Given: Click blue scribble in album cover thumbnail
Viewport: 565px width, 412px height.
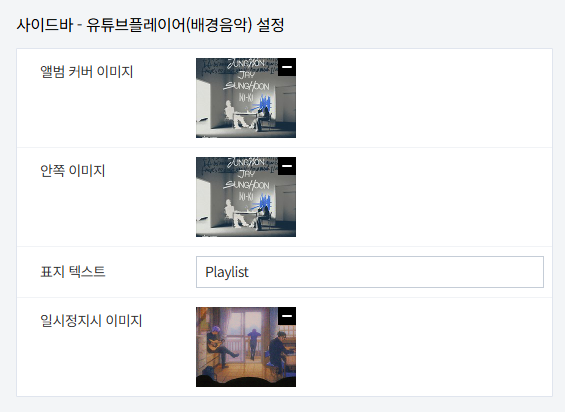Looking at the screenshot, I should pos(263,104).
